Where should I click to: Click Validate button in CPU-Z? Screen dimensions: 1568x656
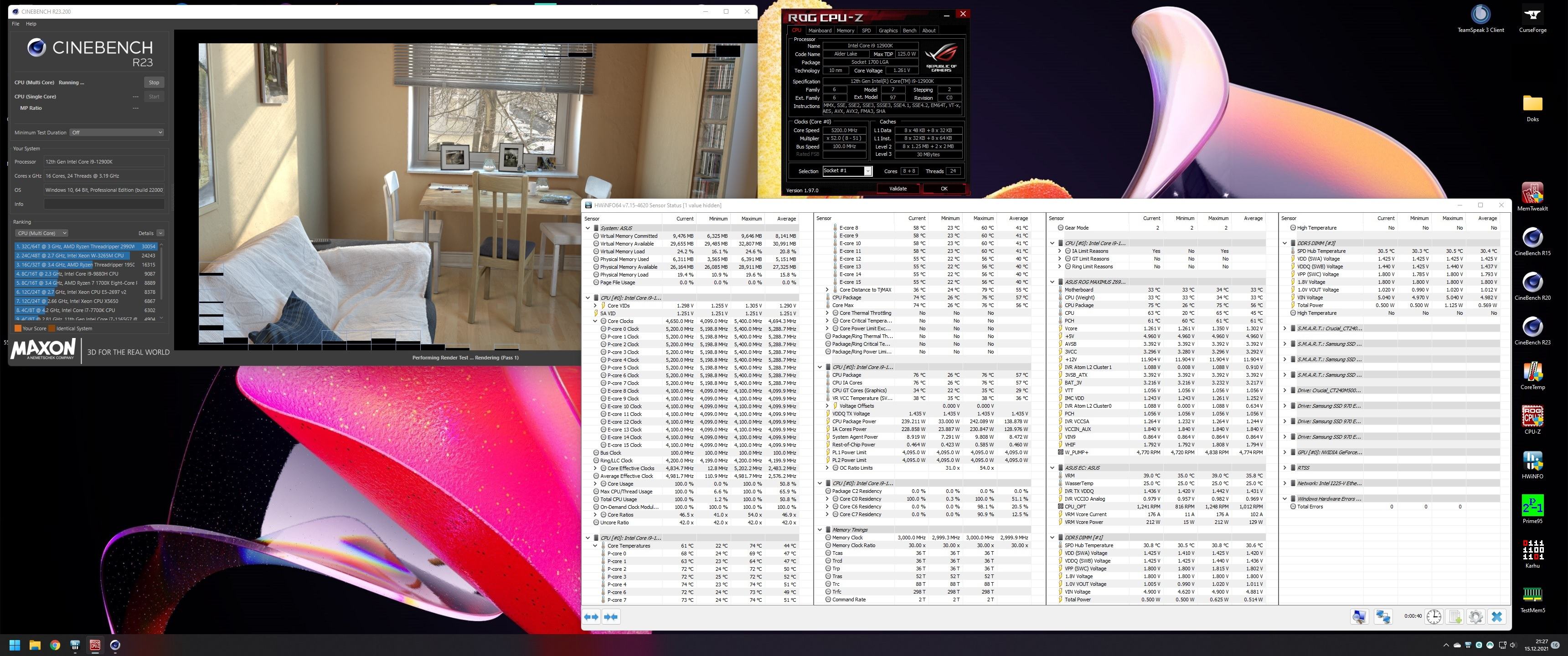898,189
